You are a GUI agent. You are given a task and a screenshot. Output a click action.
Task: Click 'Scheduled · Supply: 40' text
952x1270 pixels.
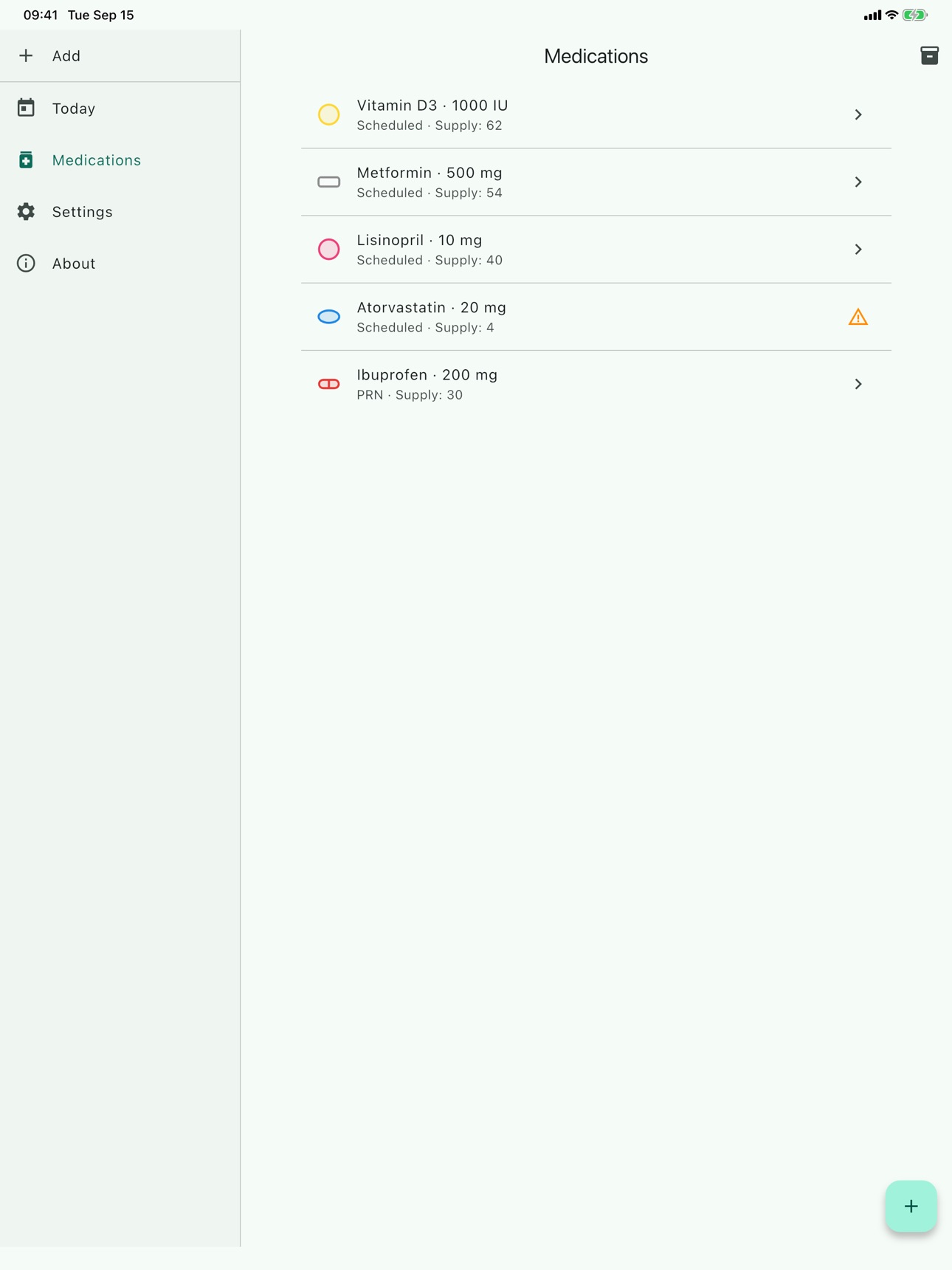coord(430,260)
